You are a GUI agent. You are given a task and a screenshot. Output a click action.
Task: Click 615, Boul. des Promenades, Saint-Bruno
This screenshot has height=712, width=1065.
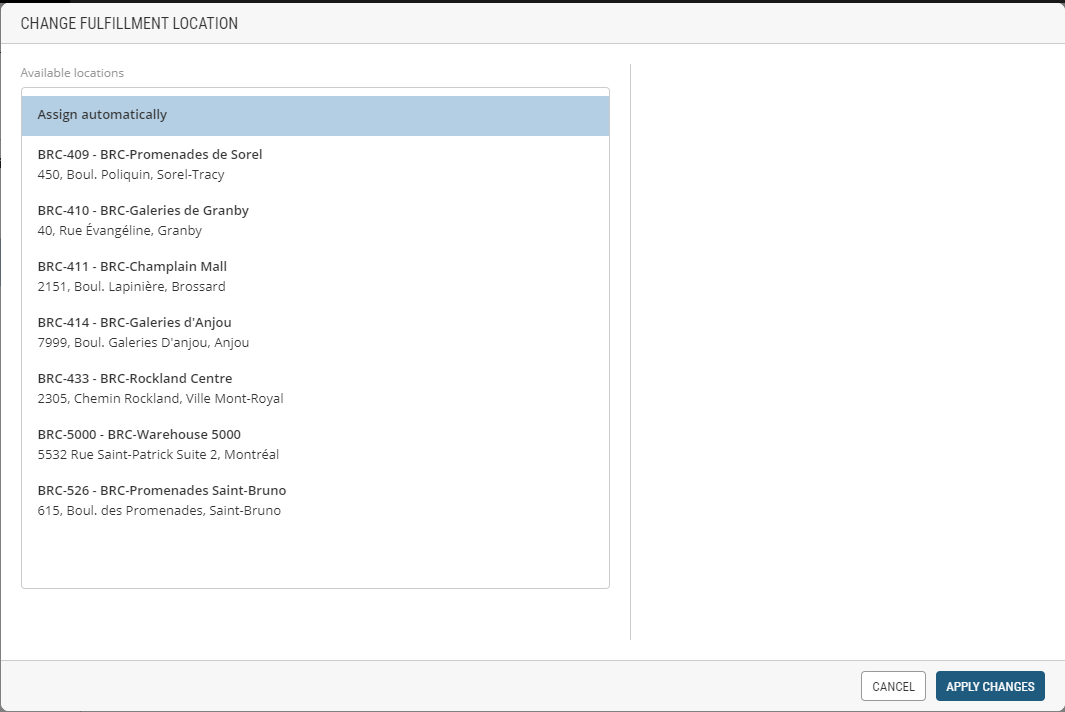[159, 511]
